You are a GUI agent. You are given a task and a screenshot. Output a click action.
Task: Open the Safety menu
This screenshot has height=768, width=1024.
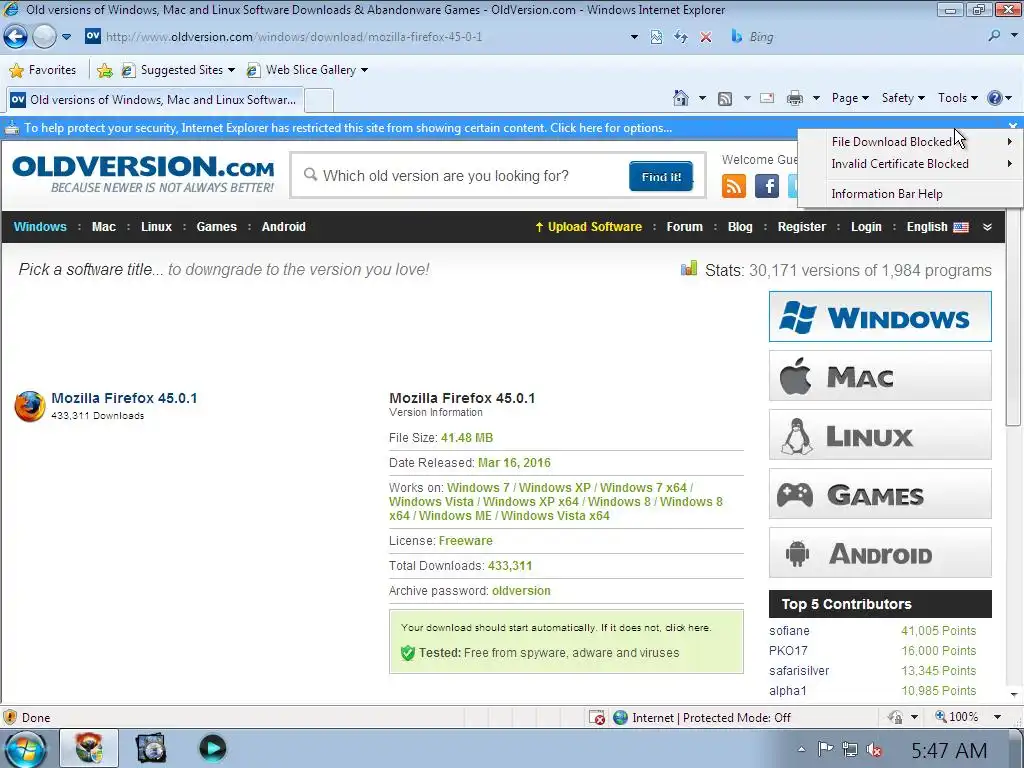click(x=903, y=98)
